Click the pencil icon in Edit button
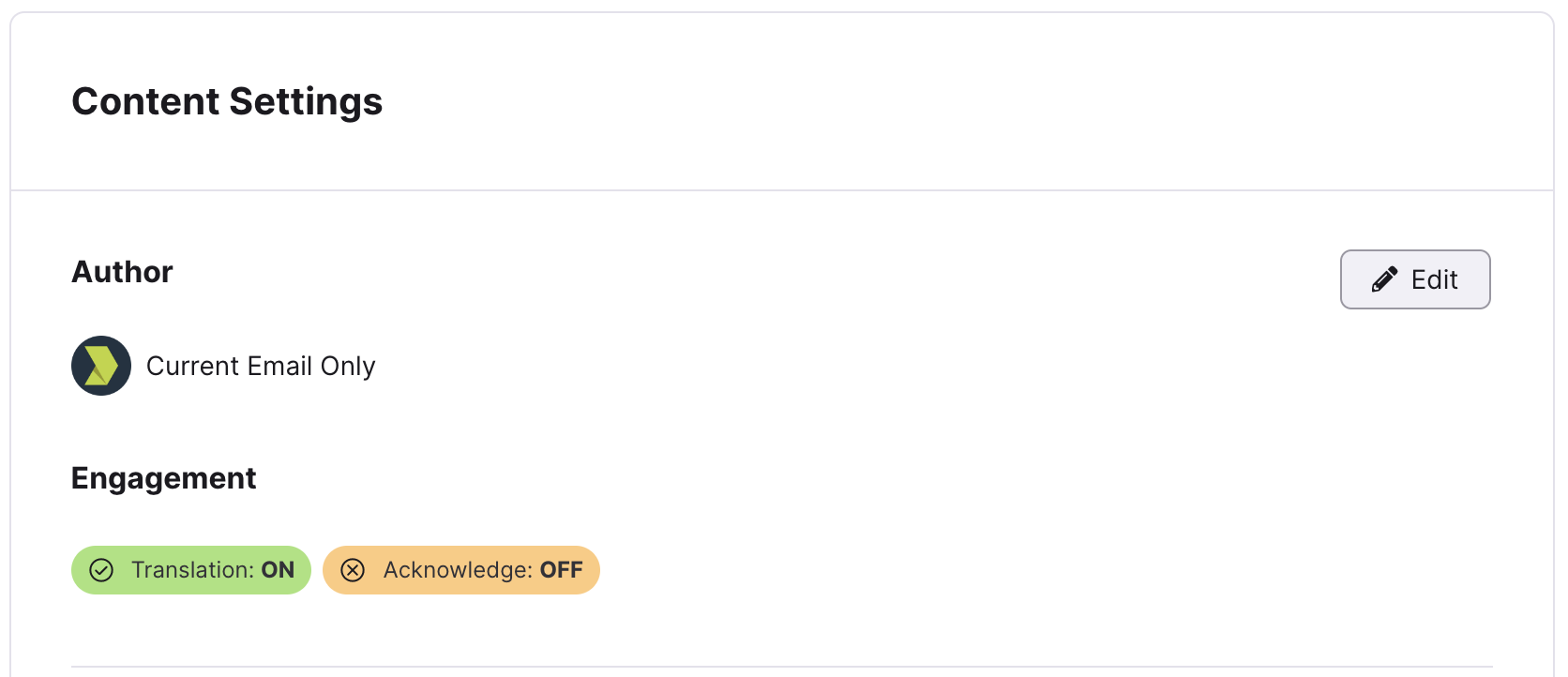The width and height of the screenshot is (1568, 677). pos(1384,279)
